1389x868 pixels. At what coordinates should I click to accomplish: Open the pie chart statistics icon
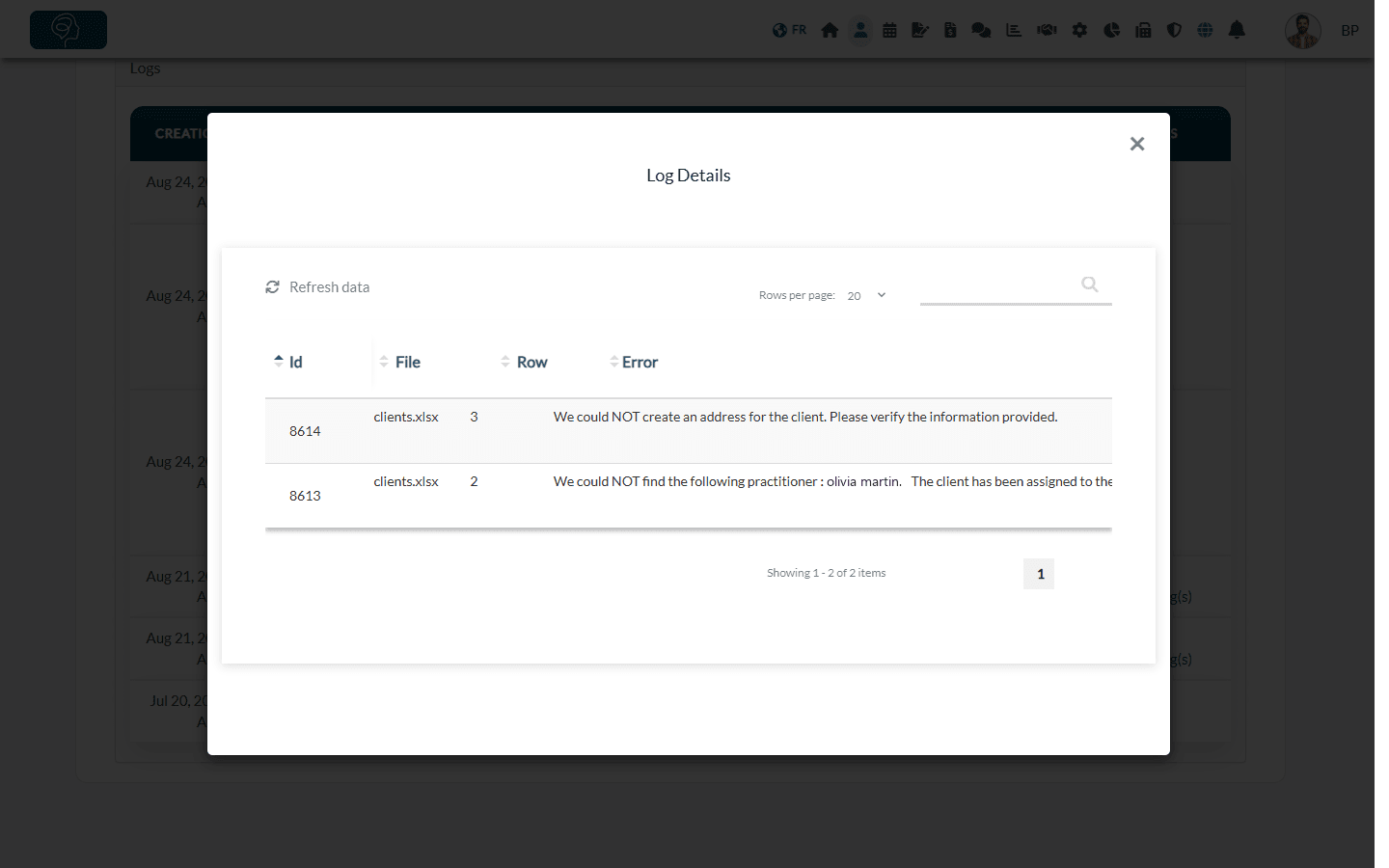(x=1112, y=30)
